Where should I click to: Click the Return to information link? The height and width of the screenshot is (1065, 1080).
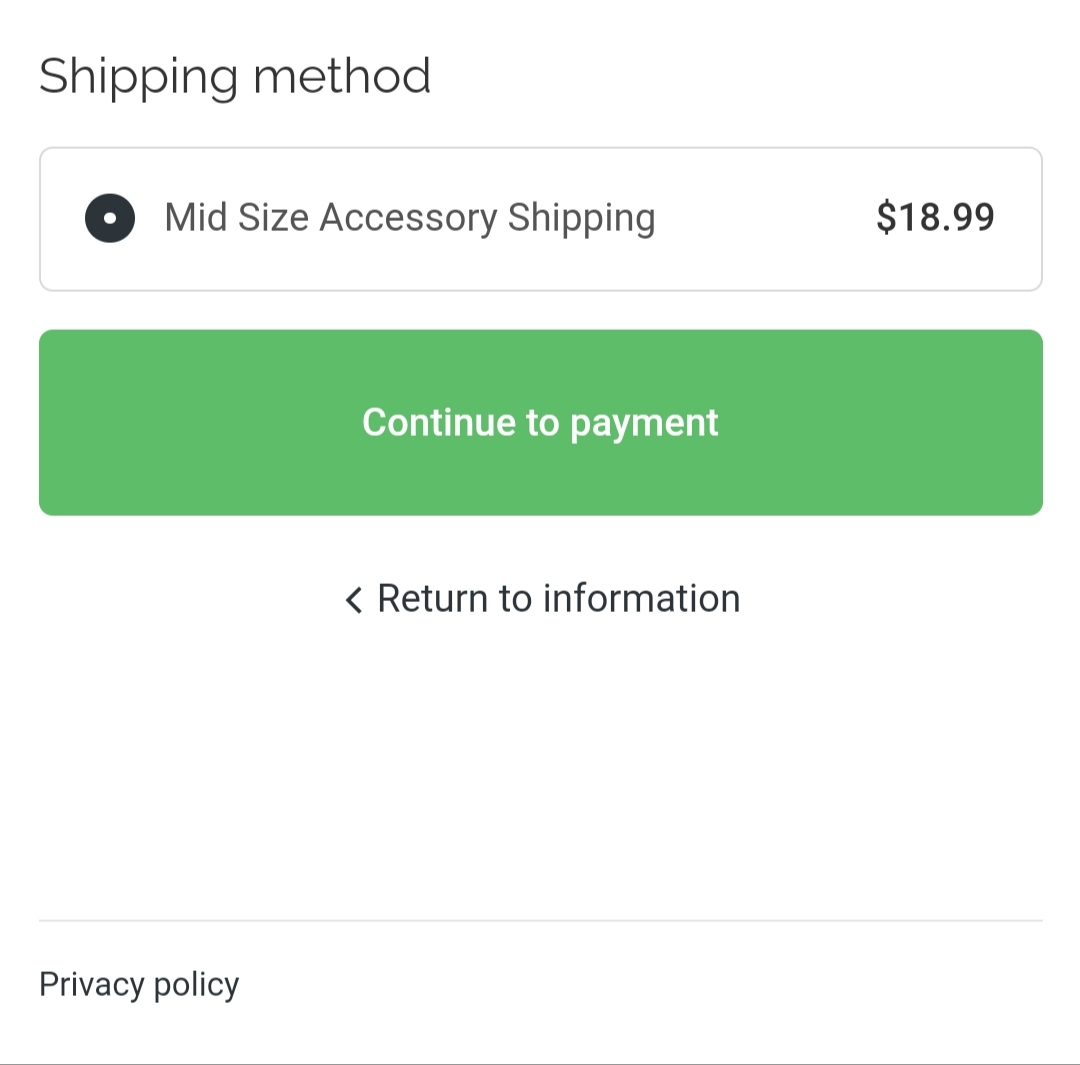click(558, 599)
